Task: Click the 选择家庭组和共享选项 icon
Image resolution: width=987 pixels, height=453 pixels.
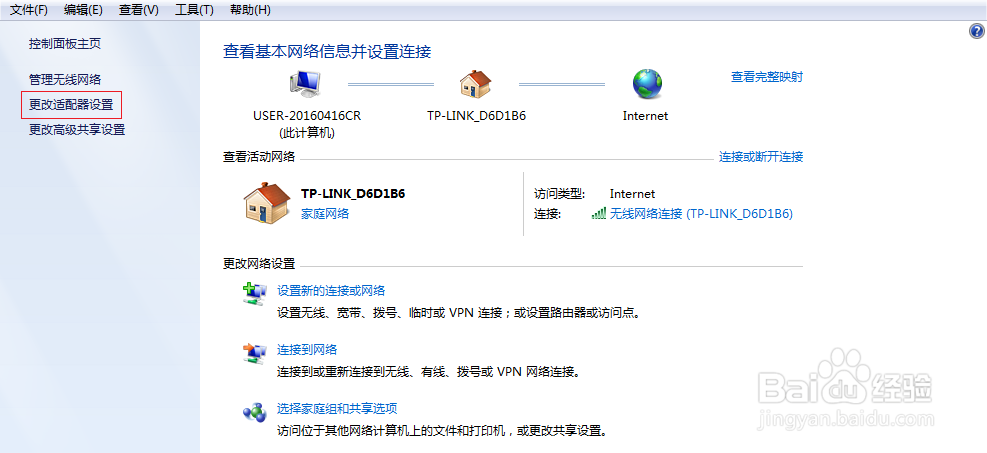Action: click(255, 412)
